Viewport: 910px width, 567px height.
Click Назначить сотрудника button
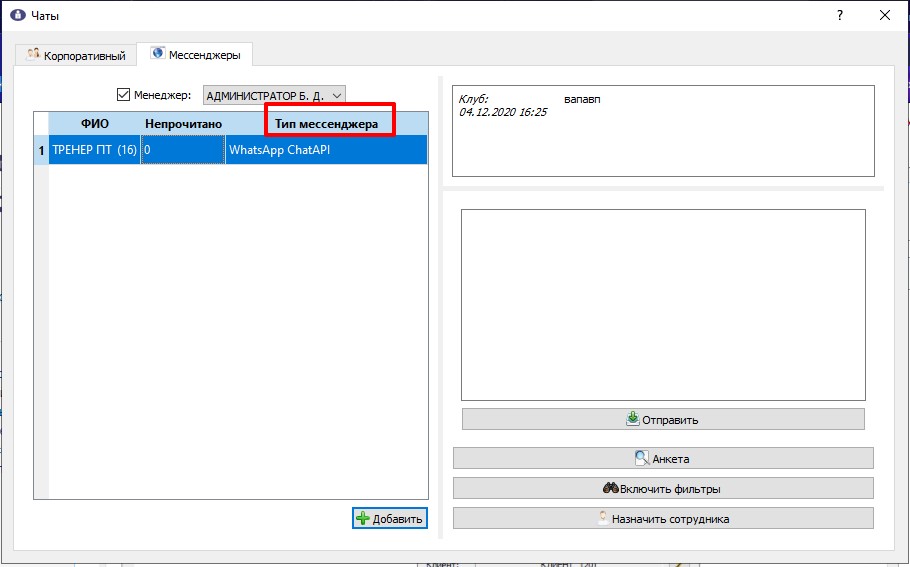(663, 518)
